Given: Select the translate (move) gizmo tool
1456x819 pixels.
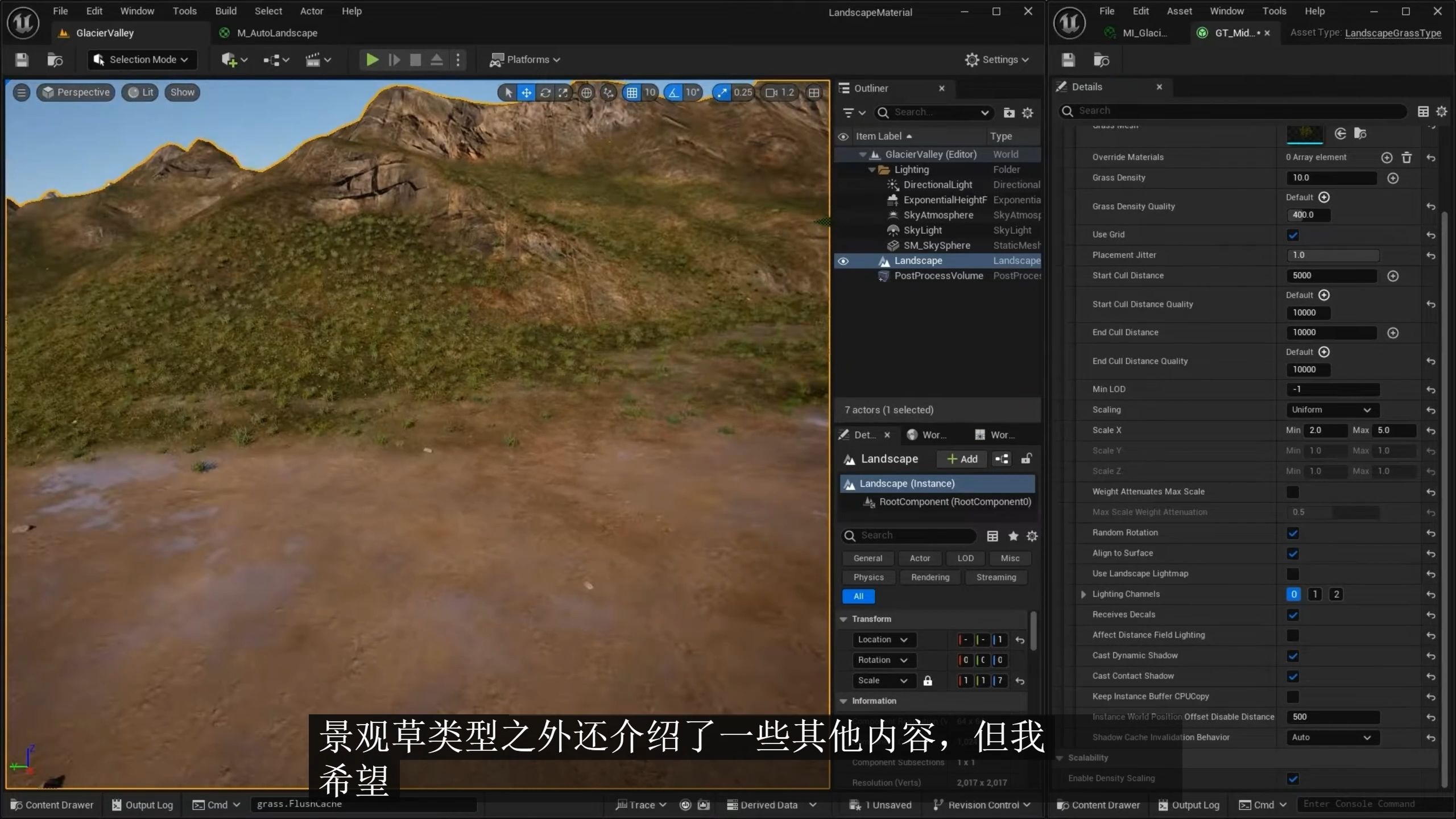Looking at the screenshot, I should 527,93.
